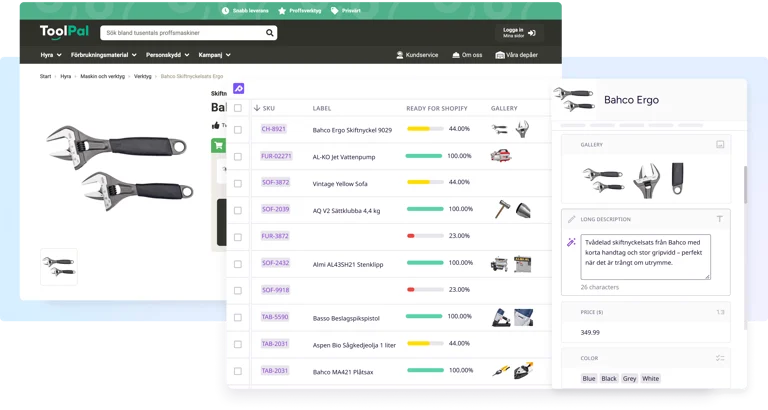Click the Våra depåer store icon
768x410 pixels.
pos(500,55)
